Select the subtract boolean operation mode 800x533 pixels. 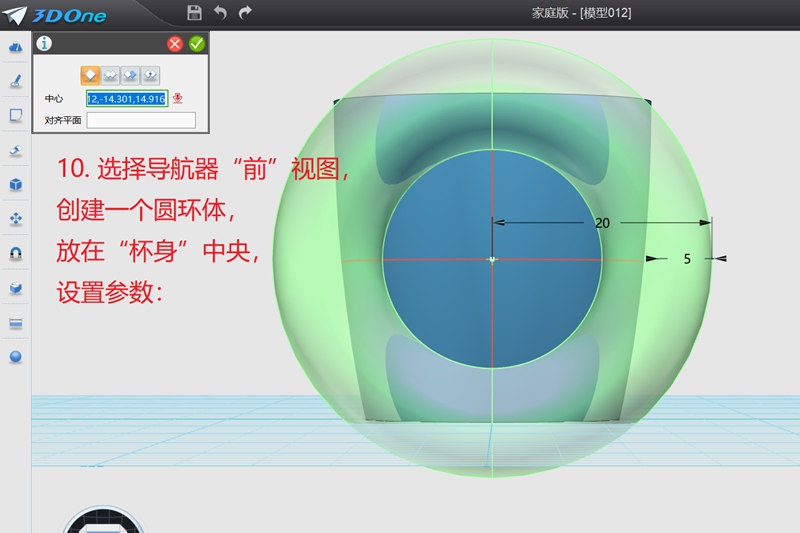[x=130, y=75]
